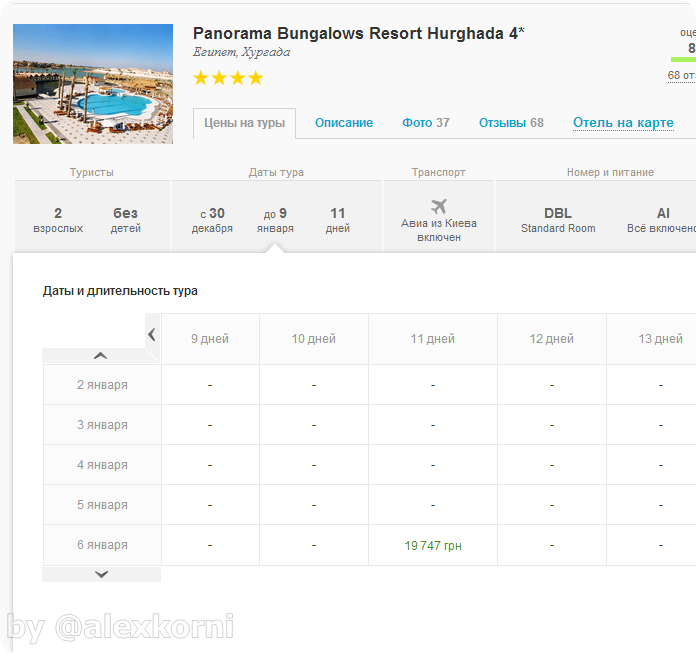This screenshot has height=653, width=696.
Task: Click the 12 дней column header
Action: pos(552,339)
